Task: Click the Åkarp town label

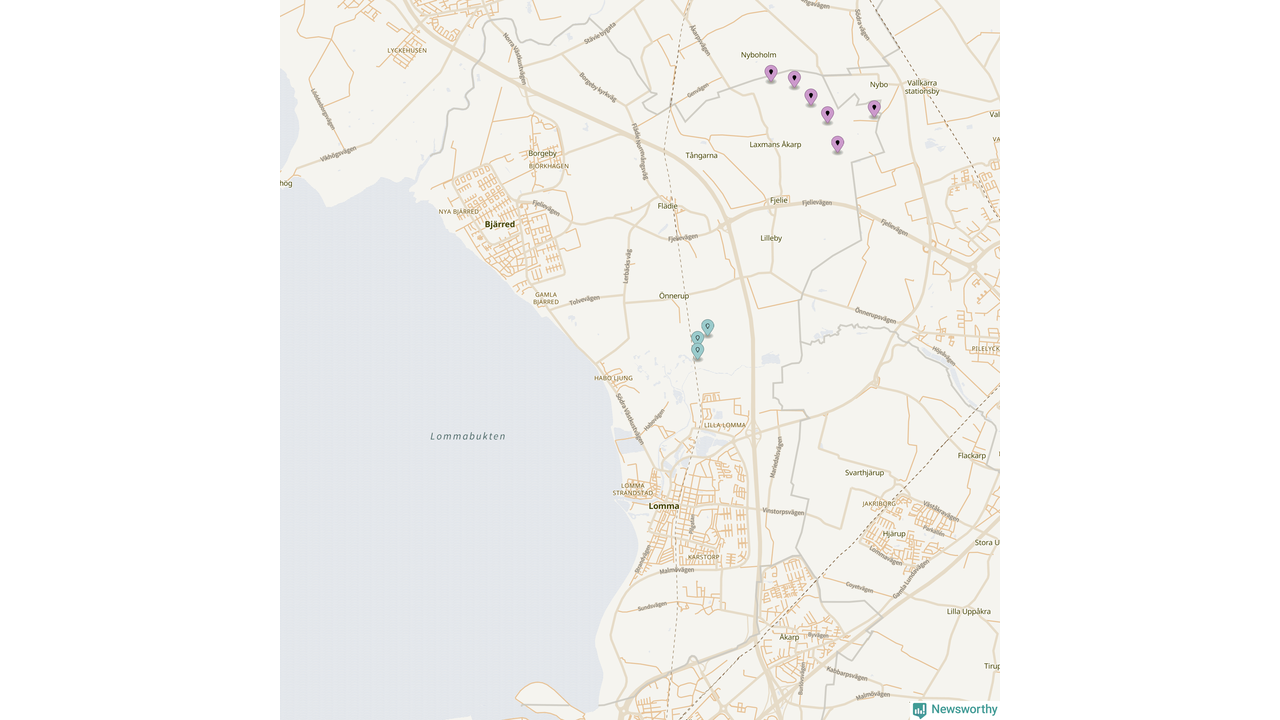Action: click(789, 637)
